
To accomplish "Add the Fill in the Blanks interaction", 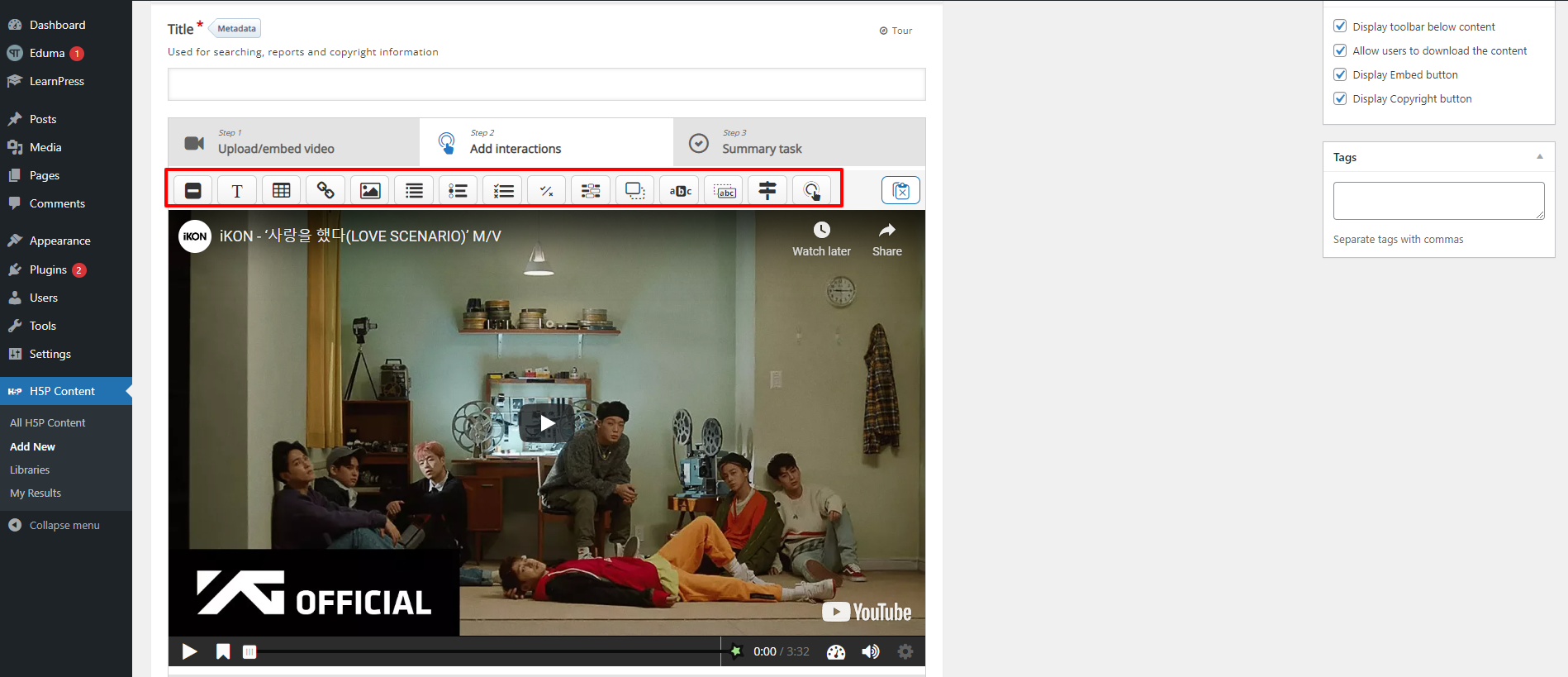I will (x=591, y=191).
